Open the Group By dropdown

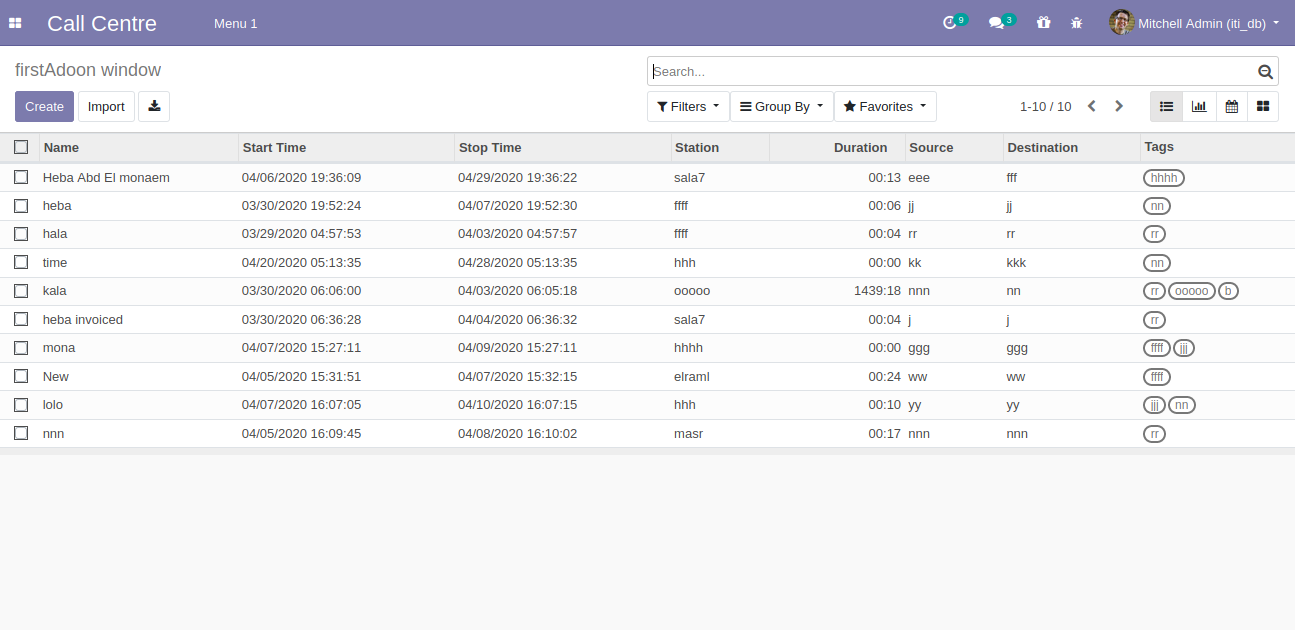(x=781, y=105)
